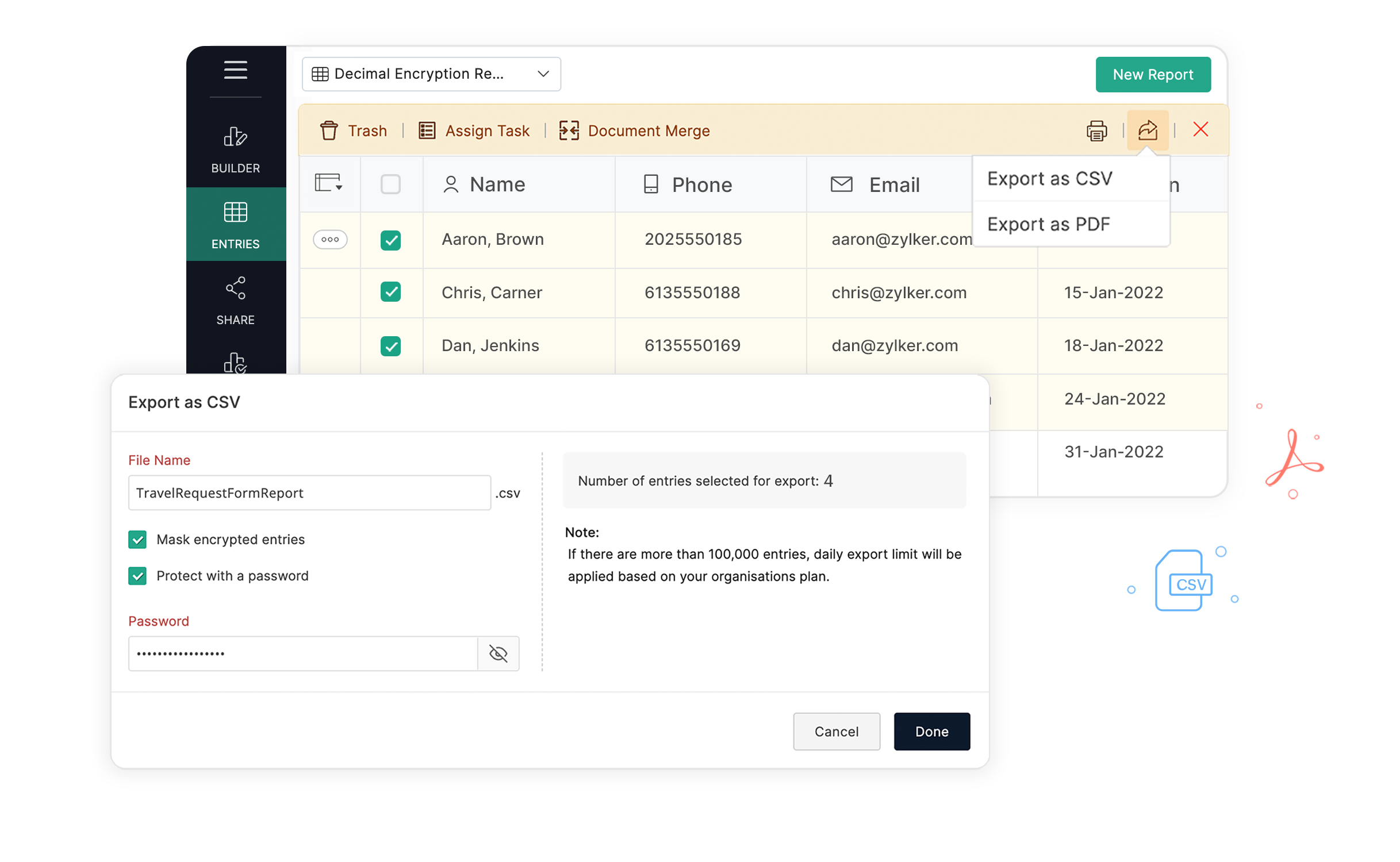Screen dimensions: 1400x862
Task: Open the column layout dropdown in header
Action: click(x=329, y=184)
